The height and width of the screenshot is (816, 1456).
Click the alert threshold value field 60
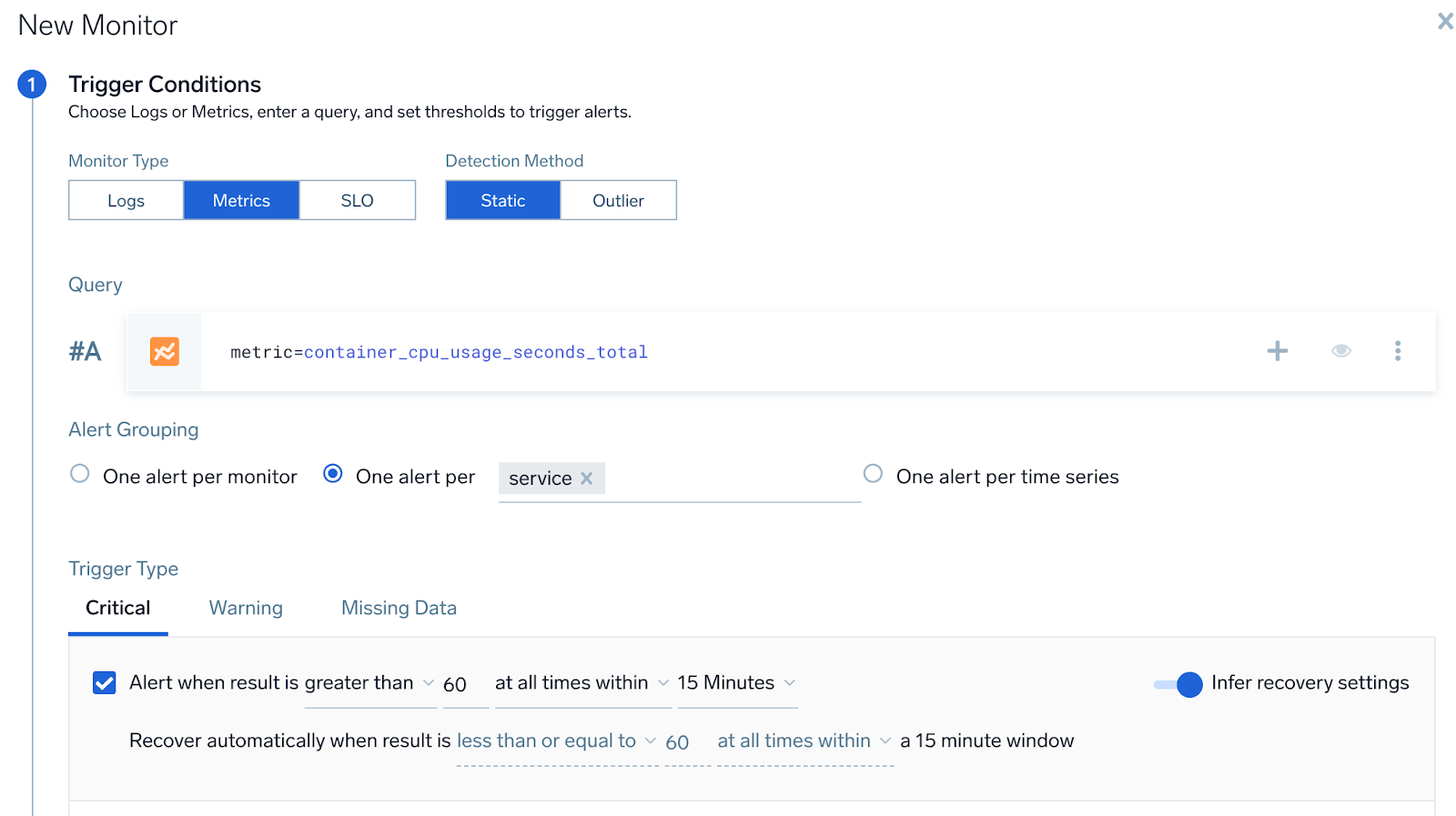click(x=456, y=684)
